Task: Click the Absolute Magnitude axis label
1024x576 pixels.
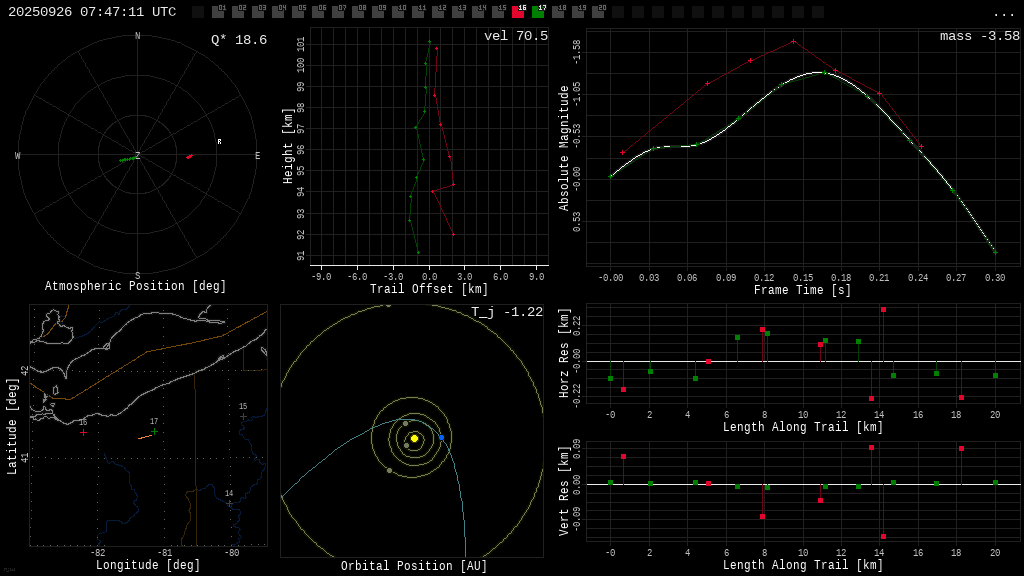Action: coord(564,148)
